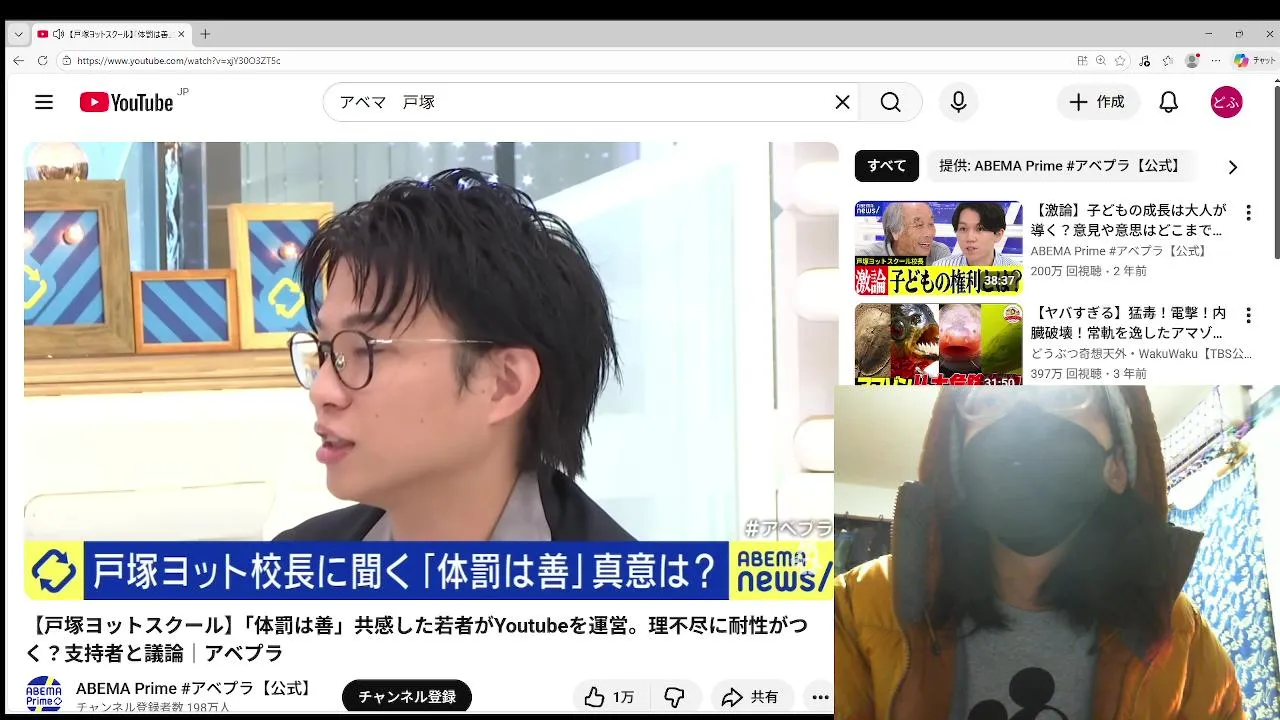Open title 【ヤバすぎる】猛毒!電撃!
Screen dimensions: 1280x720
click(x=1128, y=323)
